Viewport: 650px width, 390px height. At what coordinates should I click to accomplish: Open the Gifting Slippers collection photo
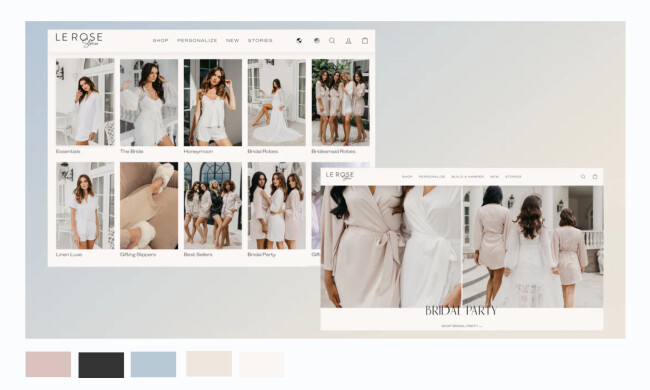[x=149, y=206]
